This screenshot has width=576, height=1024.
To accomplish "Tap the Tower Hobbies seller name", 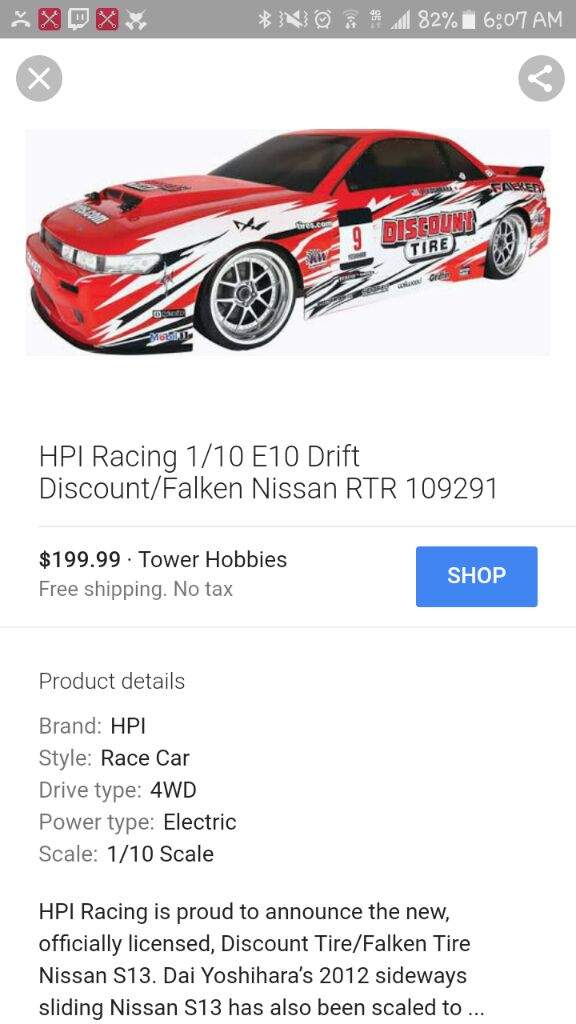I will (x=212, y=560).
